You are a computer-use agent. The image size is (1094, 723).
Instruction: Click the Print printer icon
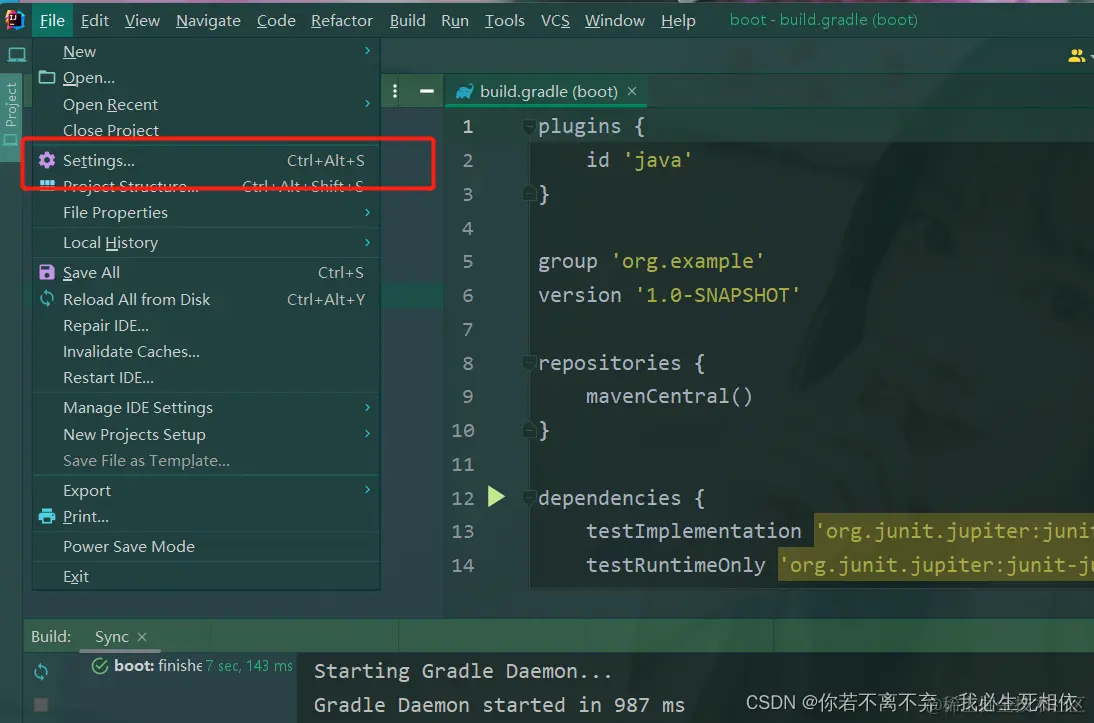(x=47, y=516)
